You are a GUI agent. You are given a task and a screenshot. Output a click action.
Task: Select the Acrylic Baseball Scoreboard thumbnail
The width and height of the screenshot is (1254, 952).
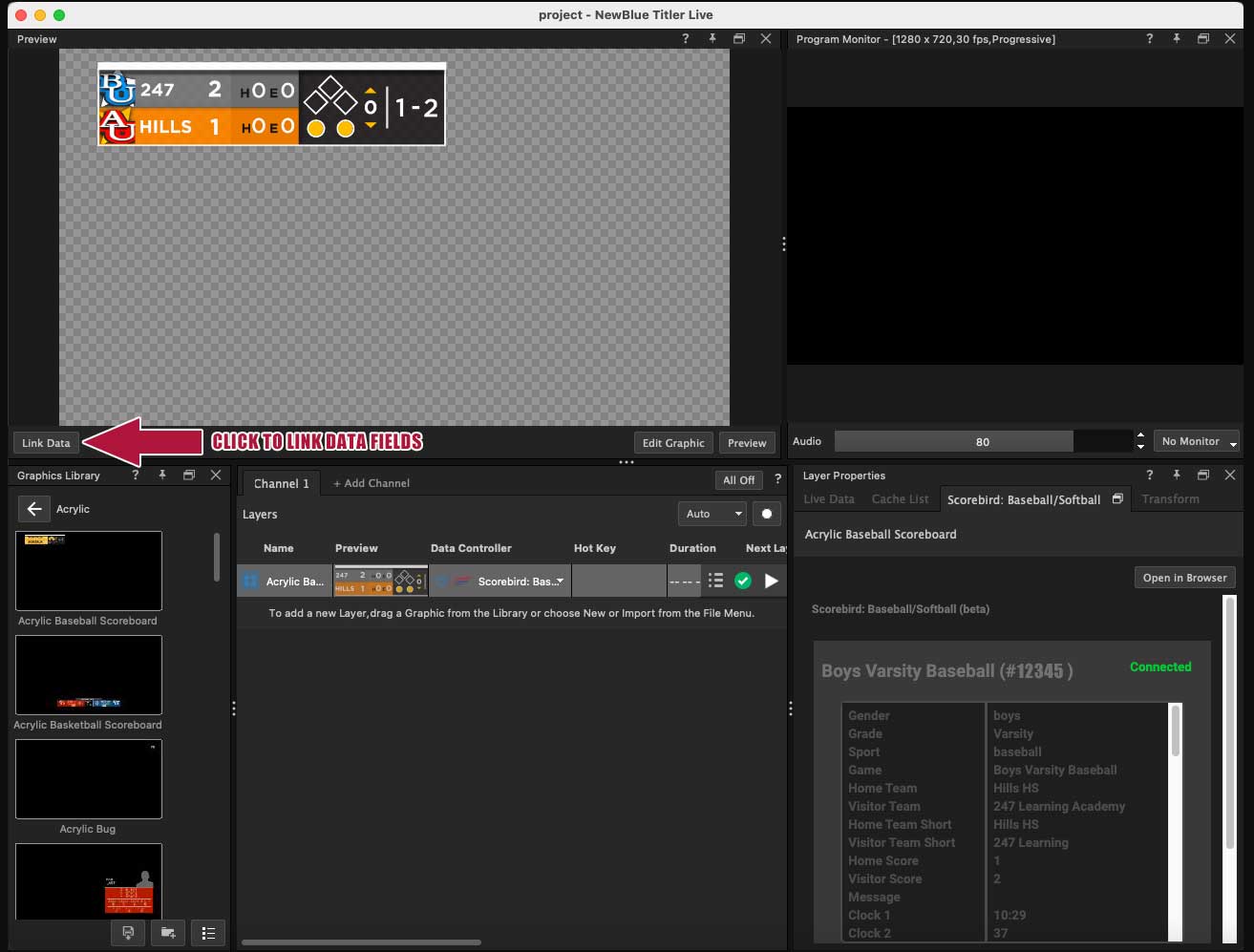point(89,571)
